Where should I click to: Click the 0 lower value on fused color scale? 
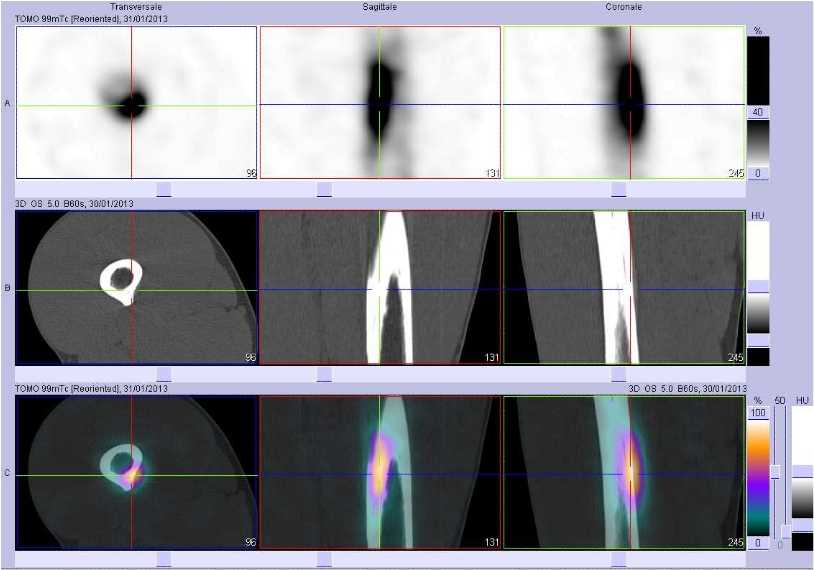758,542
